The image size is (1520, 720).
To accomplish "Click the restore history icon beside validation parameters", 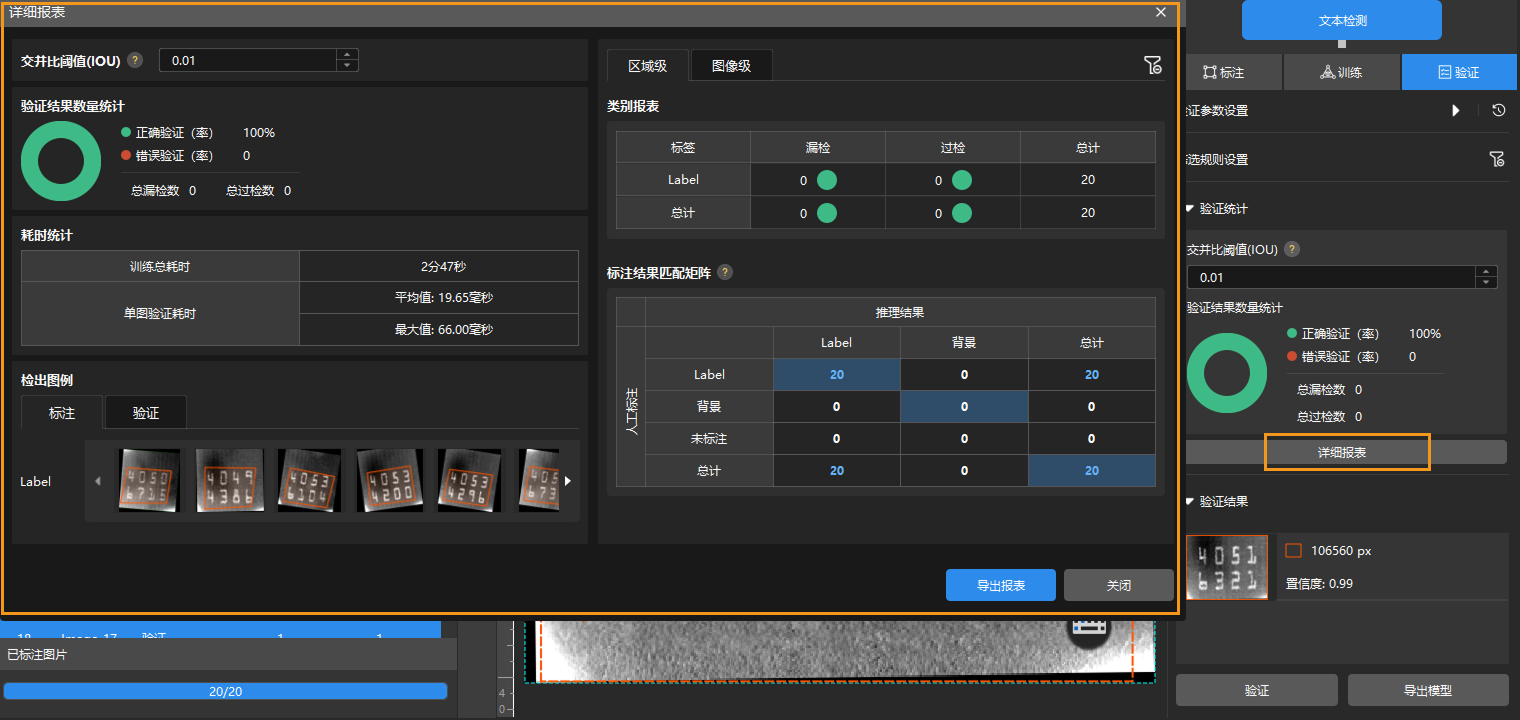I will click(x=1498, y=110).
